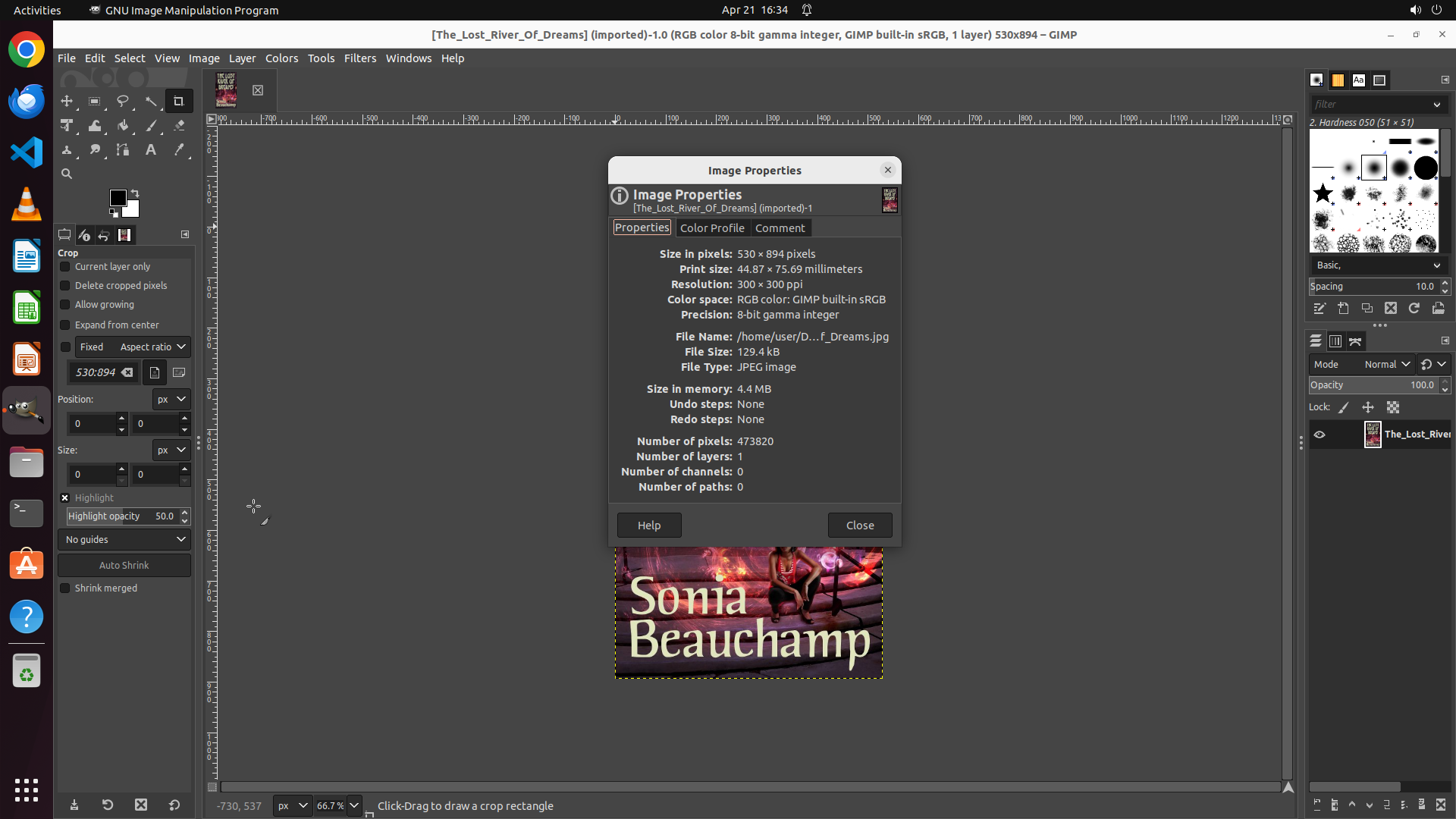Select the Zoom magnifier tool

[x=67, y=174]
